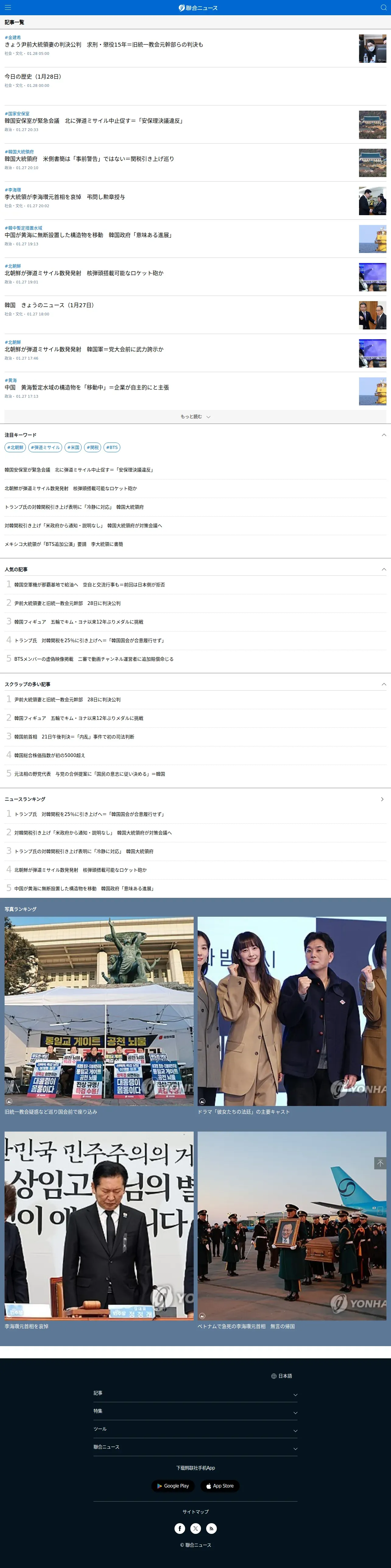Open keyword article メキシコ大統領が「BTS追加公演」要請
This screenshot has height=1568, width=391.
pos(64,544)
